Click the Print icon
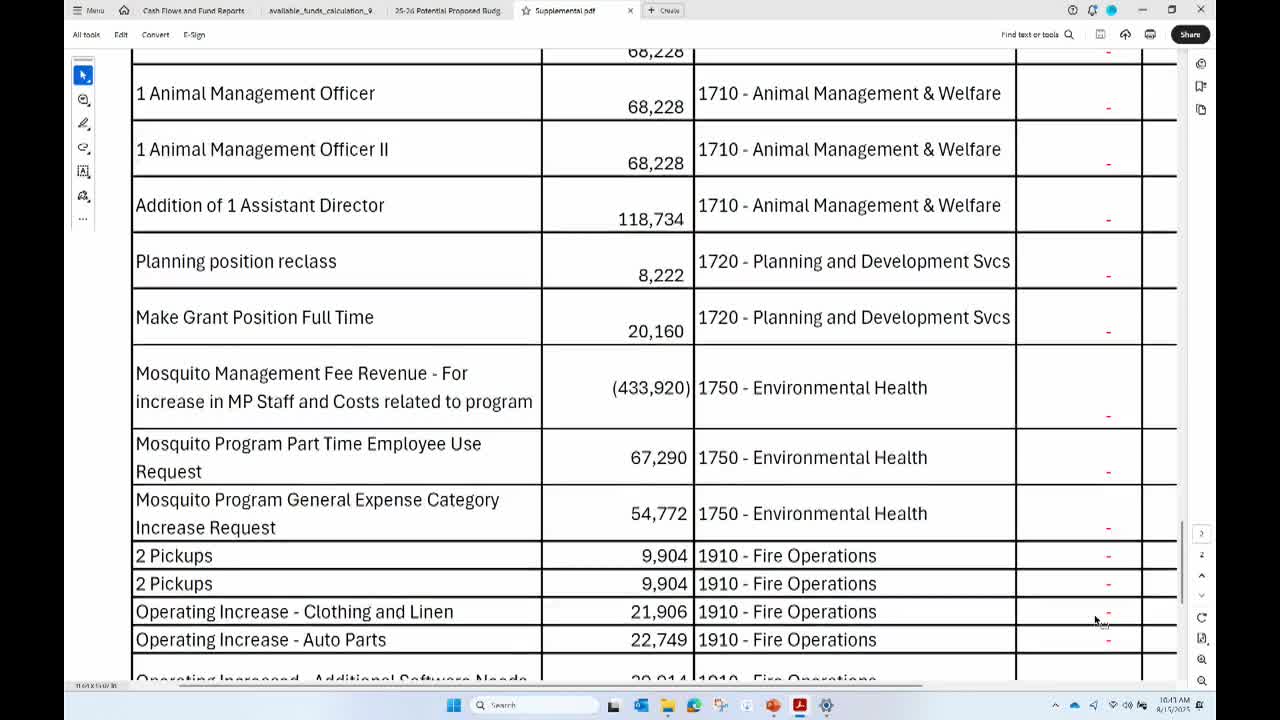Viewport: 1280px width, 720px height. tap(1150, 35)
